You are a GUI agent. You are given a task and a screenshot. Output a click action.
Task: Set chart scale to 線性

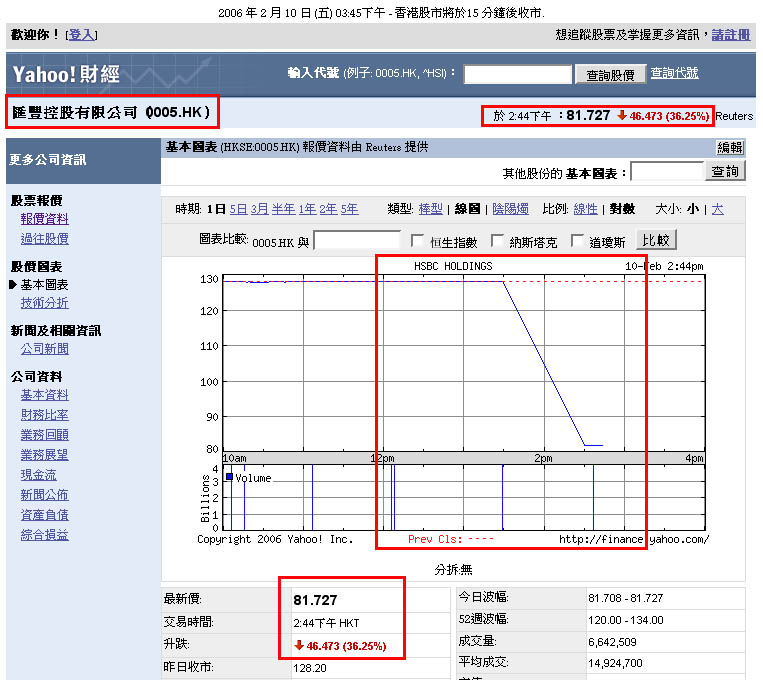click(585, 209)
